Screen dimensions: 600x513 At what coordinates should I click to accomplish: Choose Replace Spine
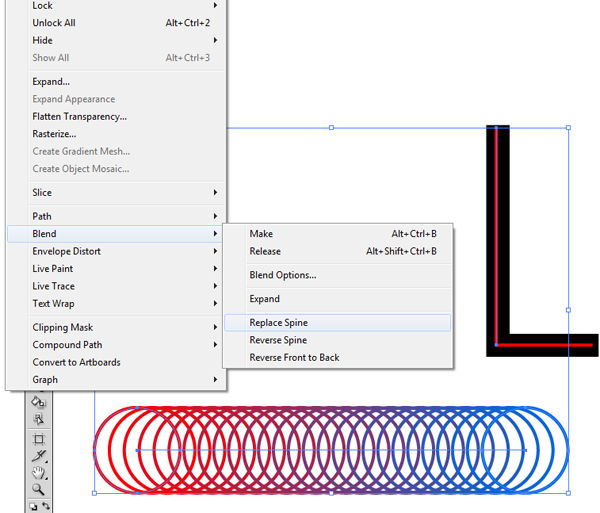tap(338, 323)
